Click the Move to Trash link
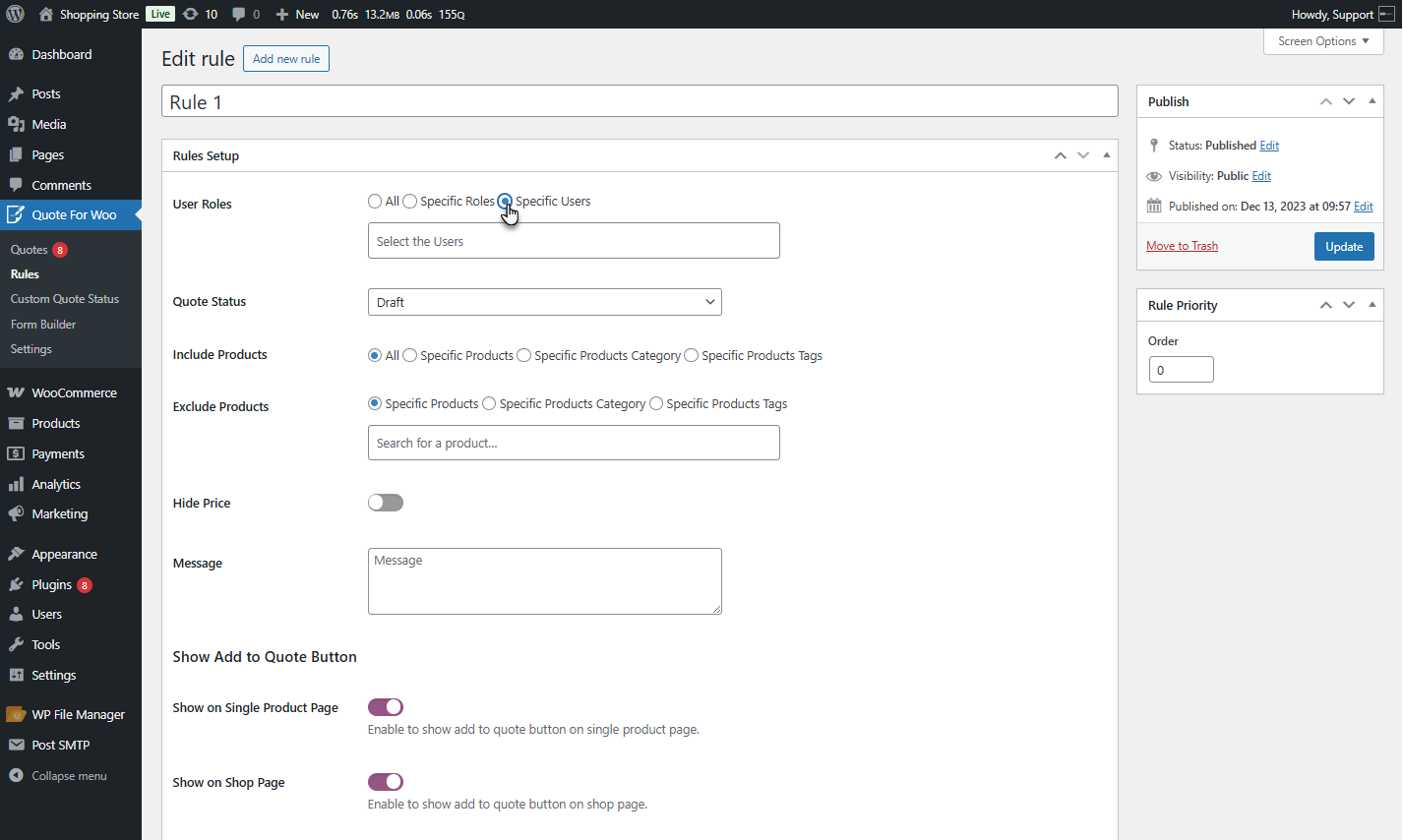The image size is (1403, 840). (1182, 246)
